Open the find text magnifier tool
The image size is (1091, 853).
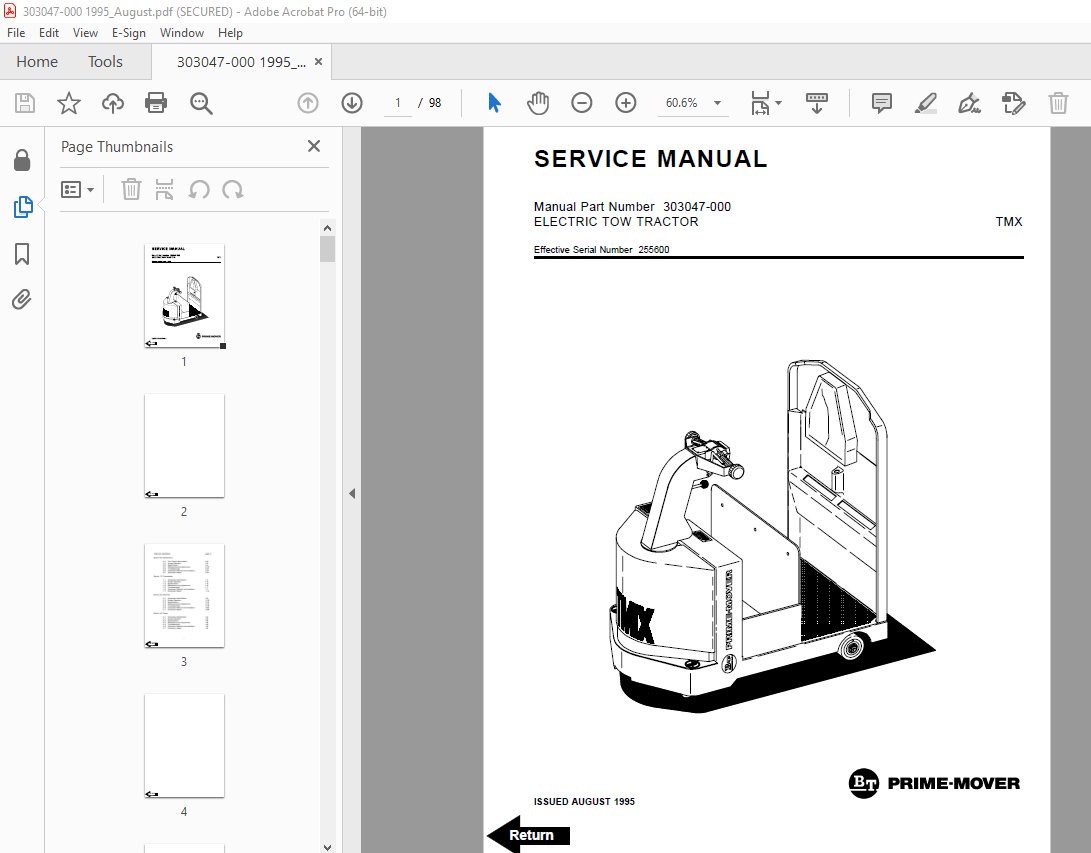pos(201,103)
